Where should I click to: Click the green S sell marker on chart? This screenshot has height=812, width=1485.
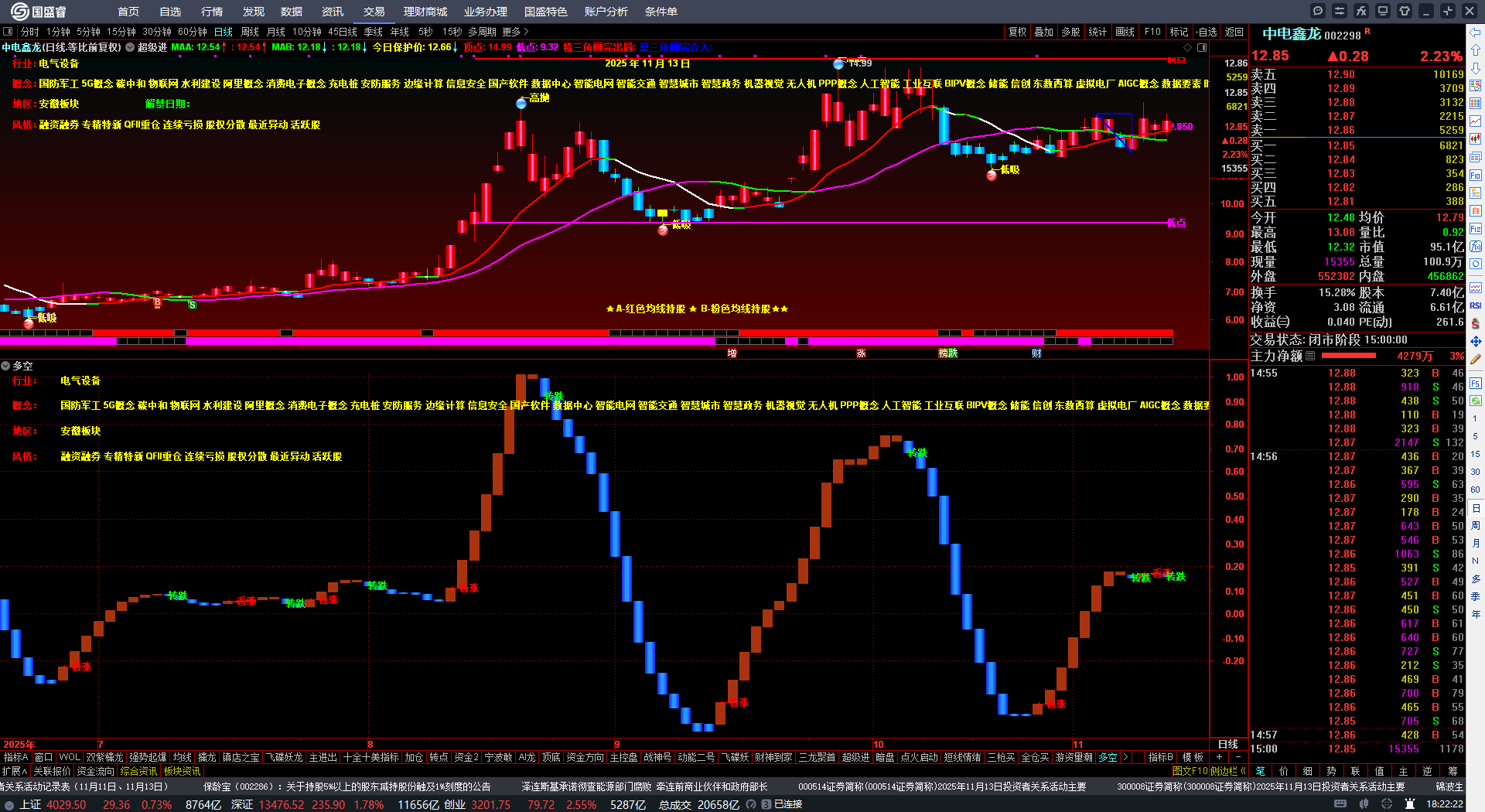[193, 305]
